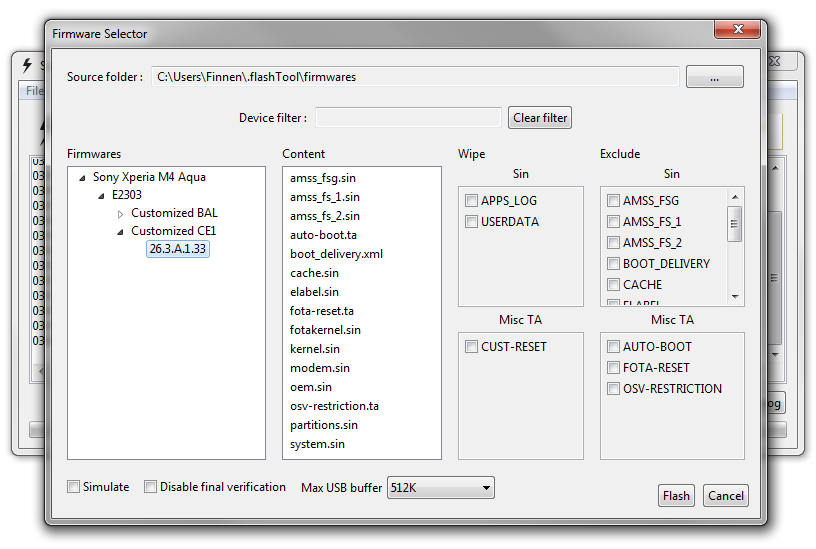Click Exclude Sin list scroll-down arrow

(x=735, y=297)
